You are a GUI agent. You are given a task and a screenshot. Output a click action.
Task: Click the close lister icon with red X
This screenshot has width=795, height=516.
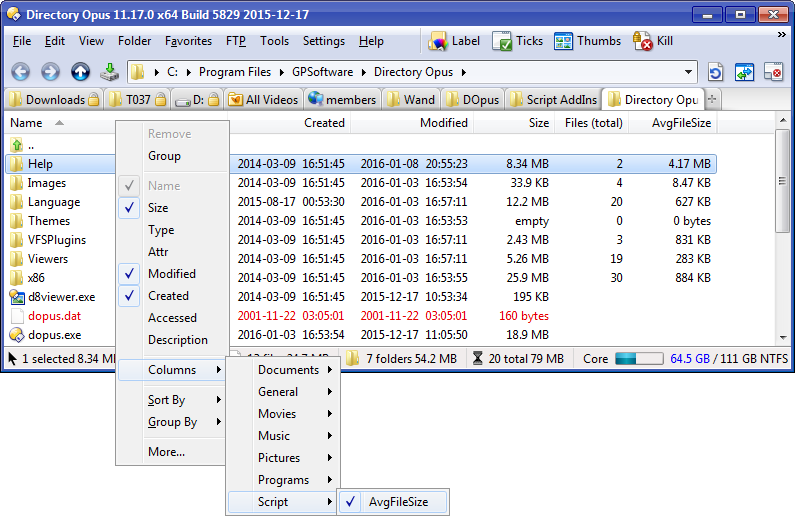pos(774,73)
